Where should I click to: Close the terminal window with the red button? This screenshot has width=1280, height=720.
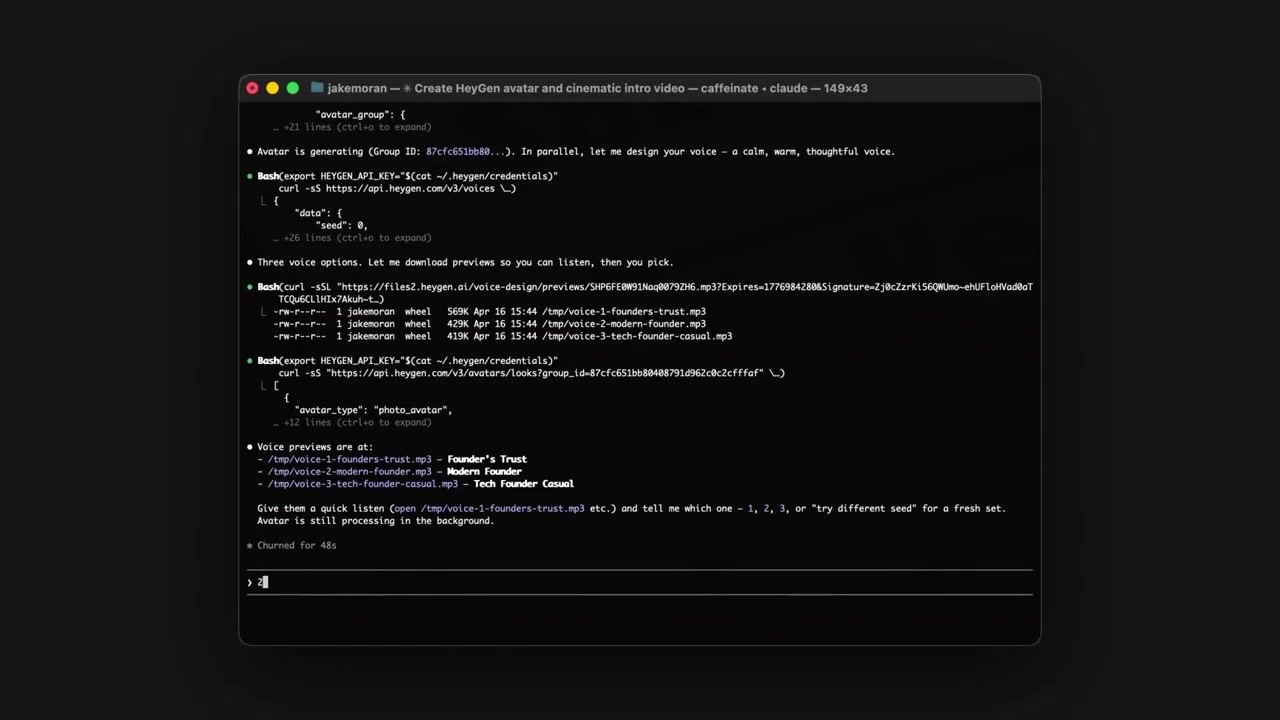[x=252, y=88]
